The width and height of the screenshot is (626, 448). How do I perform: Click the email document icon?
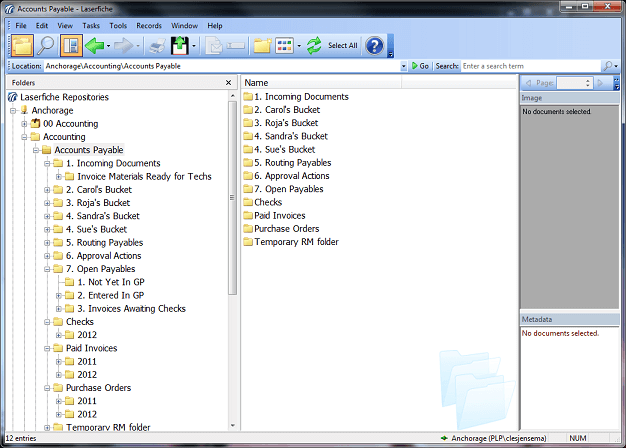[x=214, y=46]
